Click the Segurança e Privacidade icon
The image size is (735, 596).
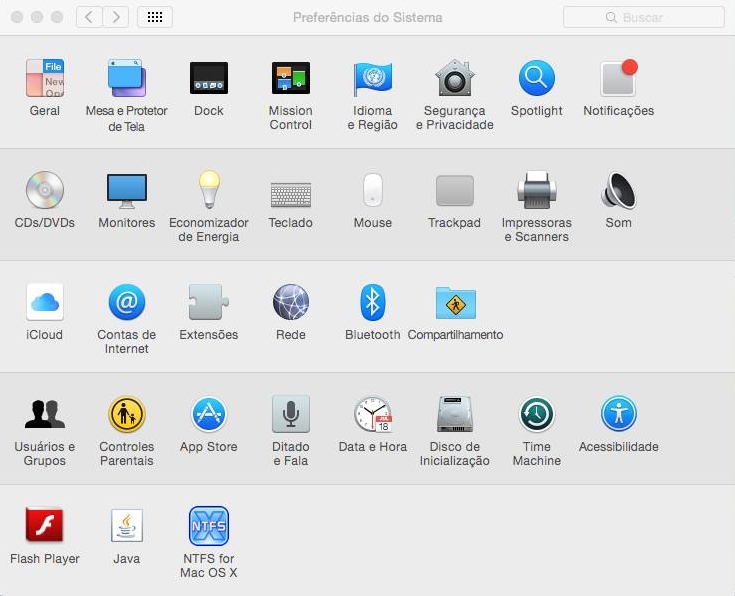pyautogui.click(x=455, y=79)
